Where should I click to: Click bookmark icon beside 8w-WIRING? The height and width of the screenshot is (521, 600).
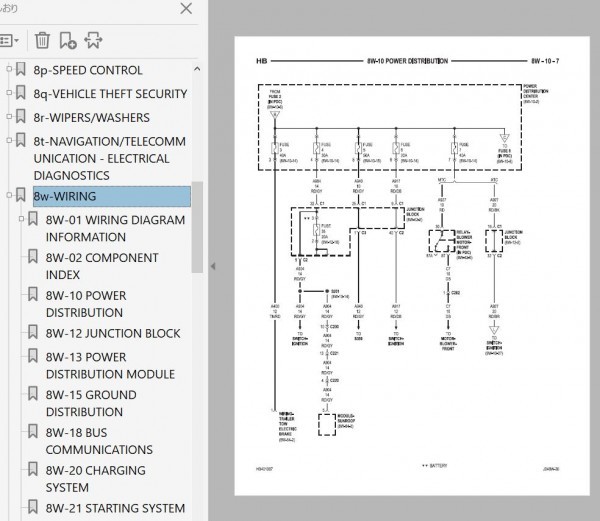click(21, 195)
